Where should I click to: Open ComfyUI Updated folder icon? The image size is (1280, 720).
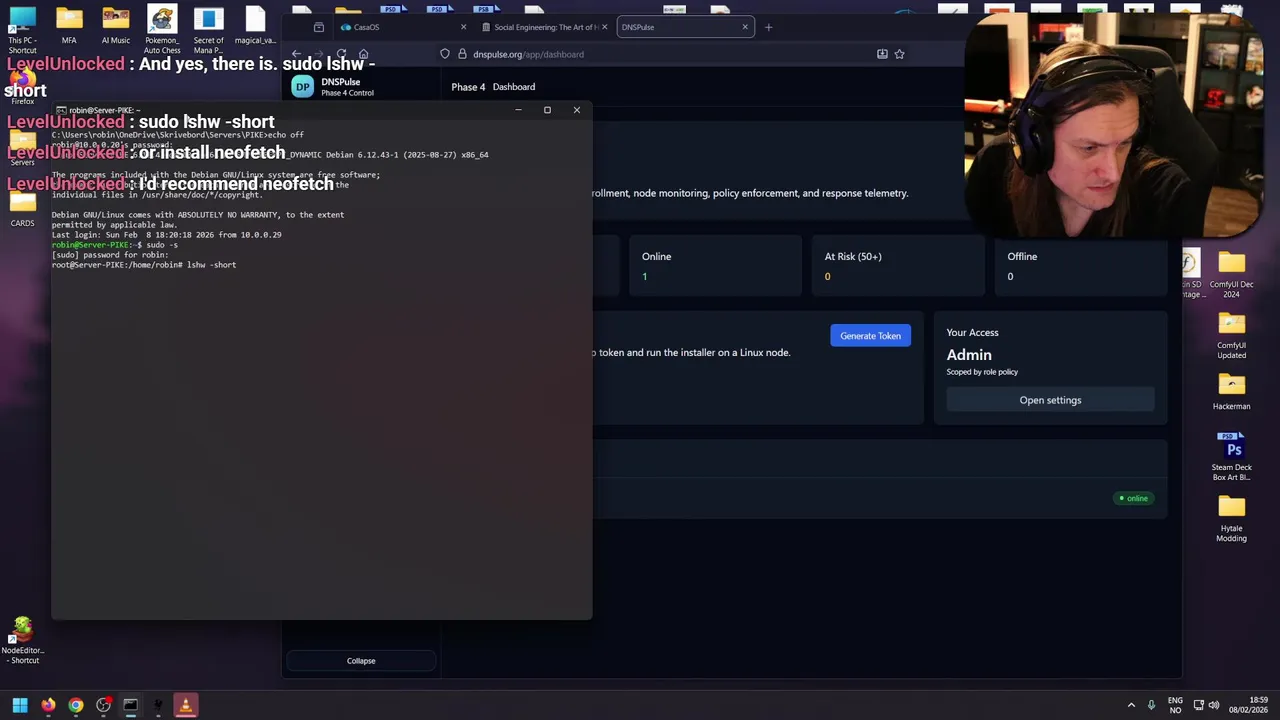1231,335
